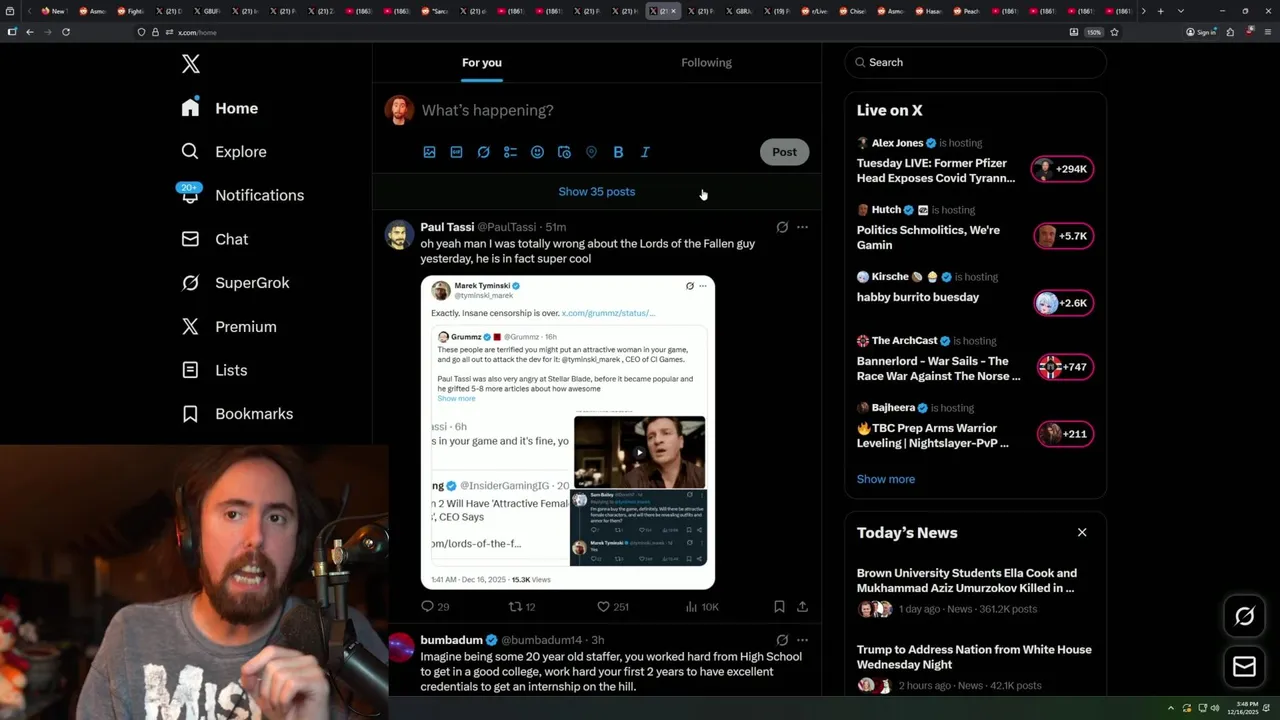
Task: Join Kirsche live with +2.6K
Action: tap(1063, 303)
